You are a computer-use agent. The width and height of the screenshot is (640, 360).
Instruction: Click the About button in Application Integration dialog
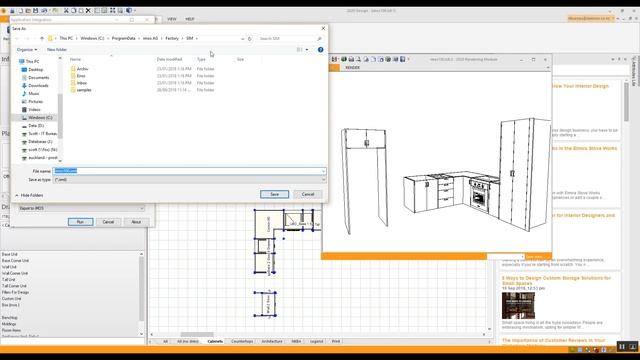pos(136,222)
